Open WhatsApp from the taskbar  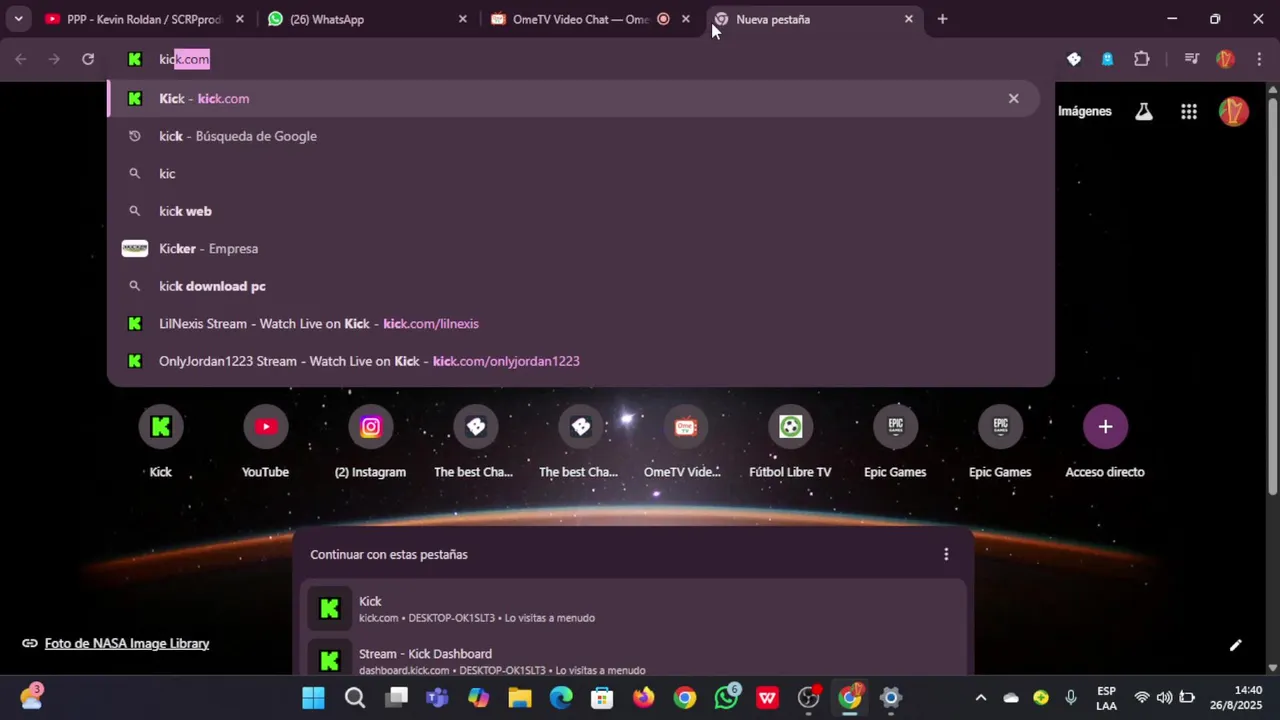(727, 697)
